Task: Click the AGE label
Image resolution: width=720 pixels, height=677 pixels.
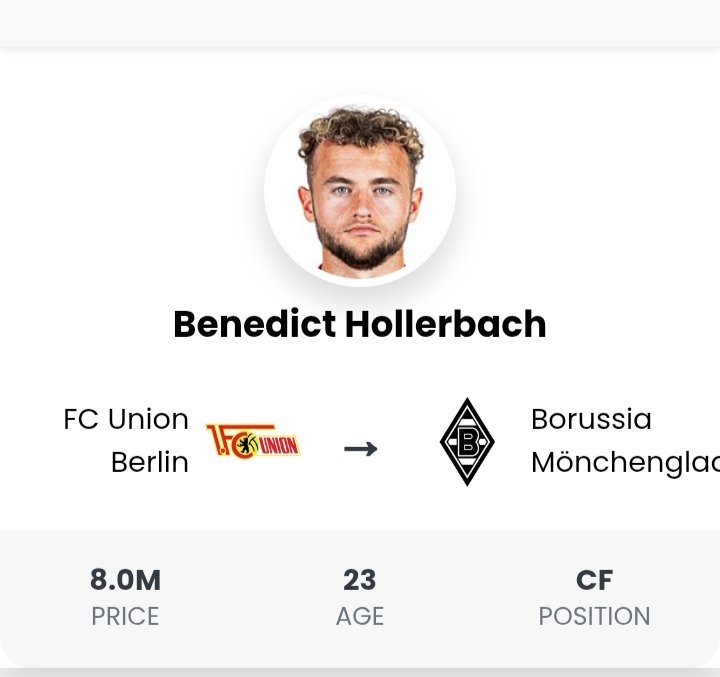Action: pyautogui.click(x=360, y=616)
